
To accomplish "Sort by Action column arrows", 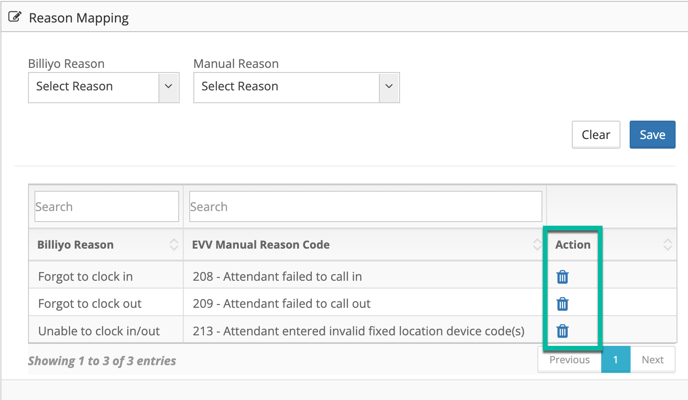I will 667,244.
